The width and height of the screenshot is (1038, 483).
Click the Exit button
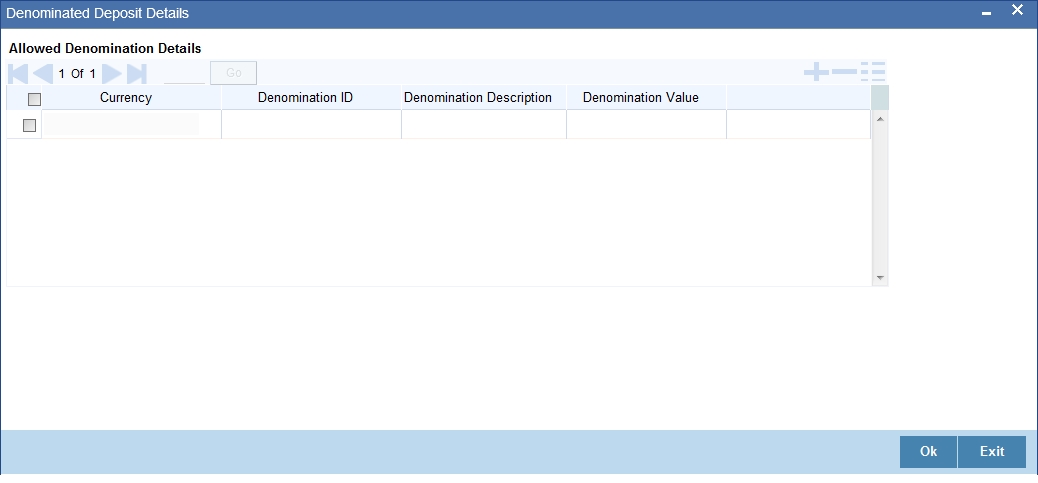click(992, 451)
